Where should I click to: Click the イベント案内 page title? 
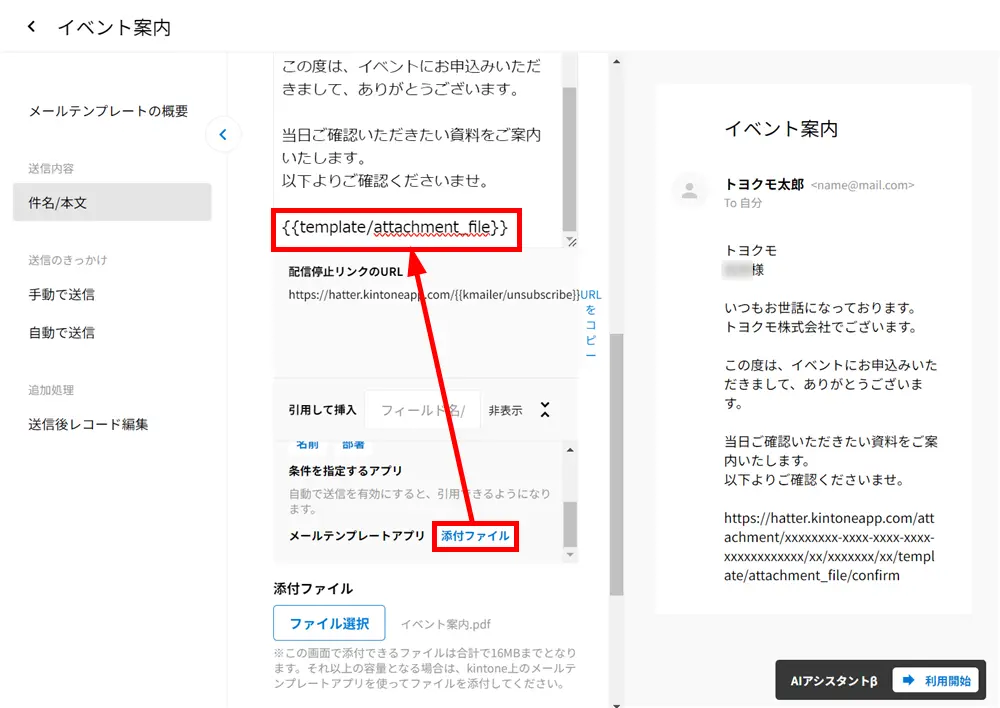point(114,27)
